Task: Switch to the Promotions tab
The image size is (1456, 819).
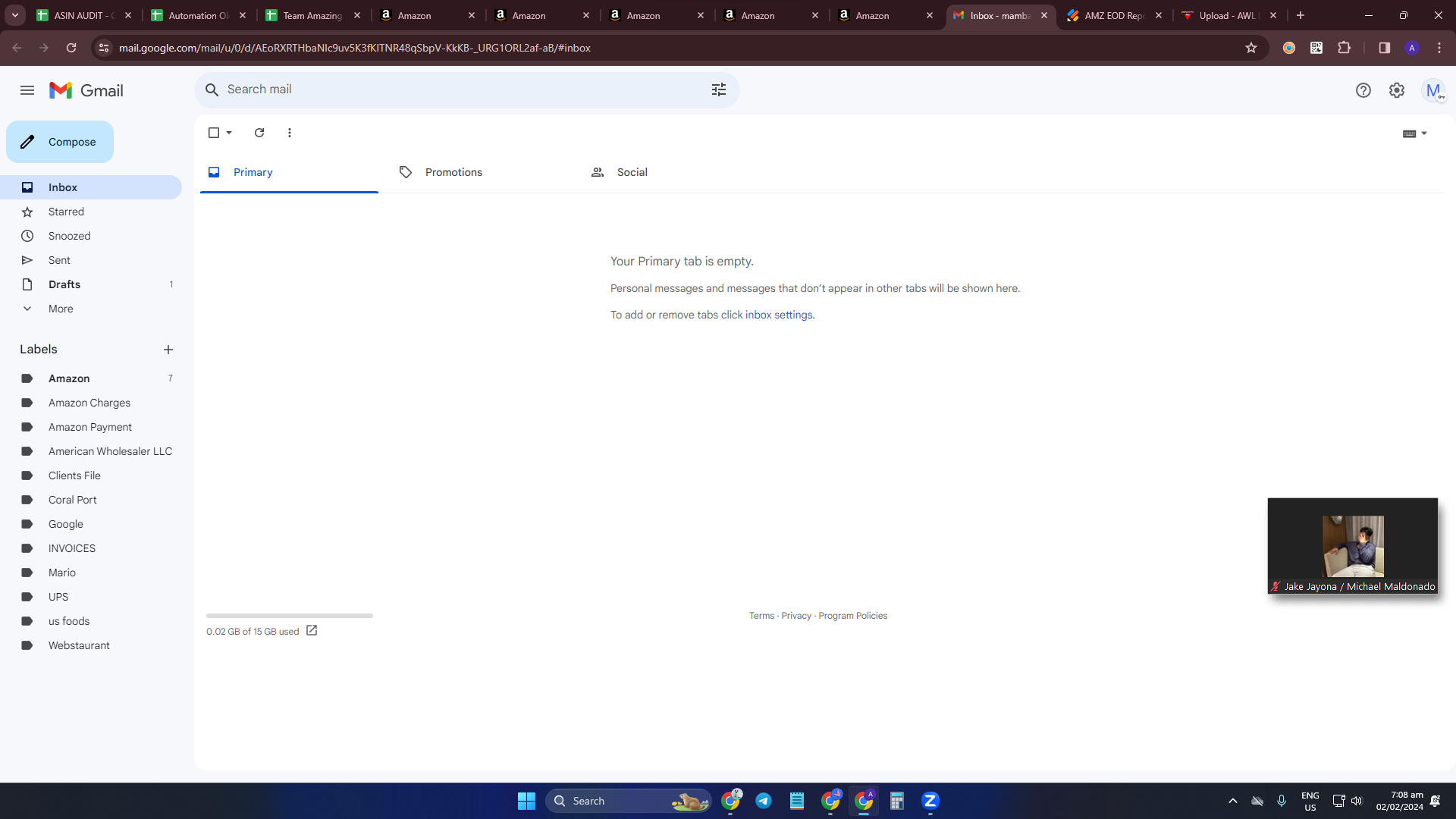Action: pyautogui.click(x=481, y=172)
